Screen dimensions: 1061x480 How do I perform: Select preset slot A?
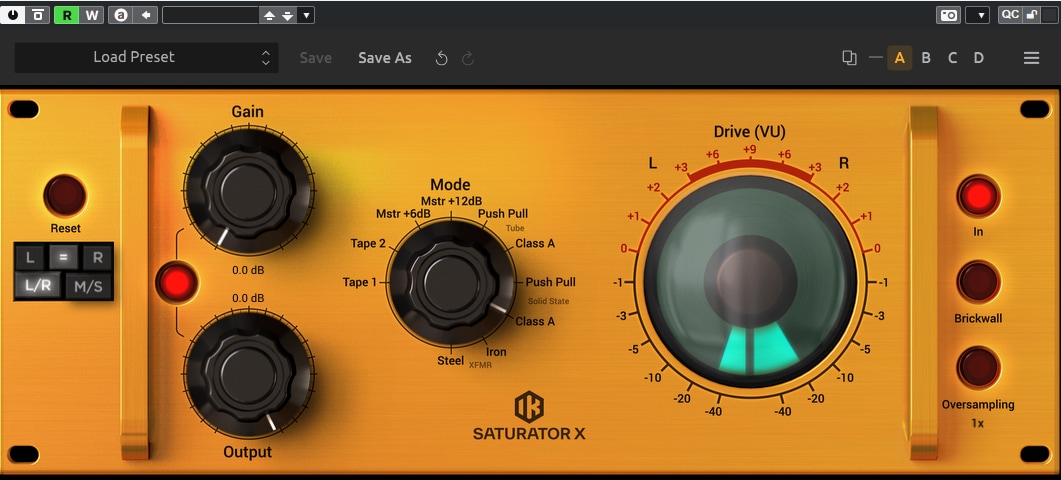click(899, 58)
